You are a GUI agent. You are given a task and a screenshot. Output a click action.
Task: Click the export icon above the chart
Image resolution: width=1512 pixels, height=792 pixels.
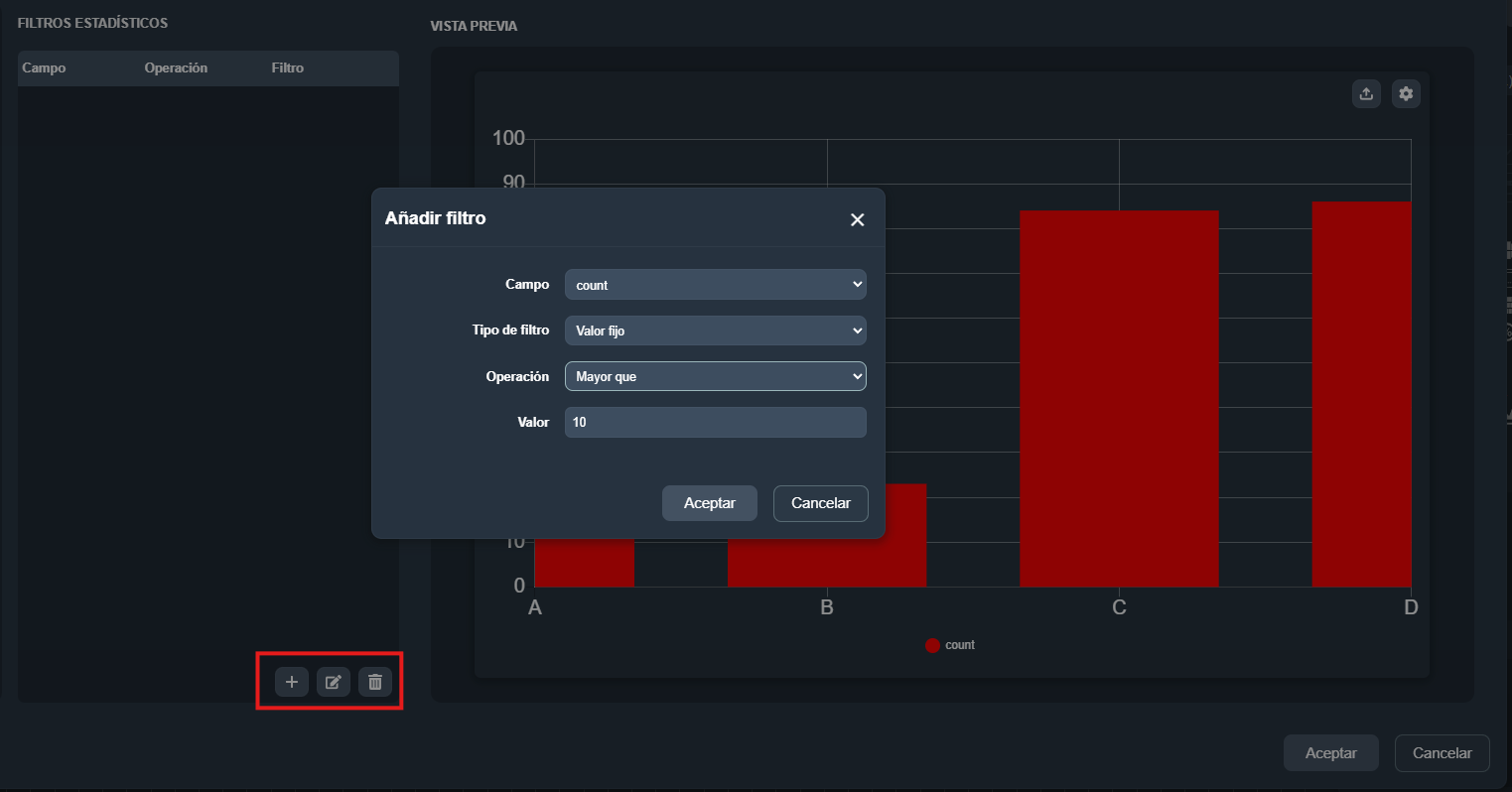click(1366, 94)
